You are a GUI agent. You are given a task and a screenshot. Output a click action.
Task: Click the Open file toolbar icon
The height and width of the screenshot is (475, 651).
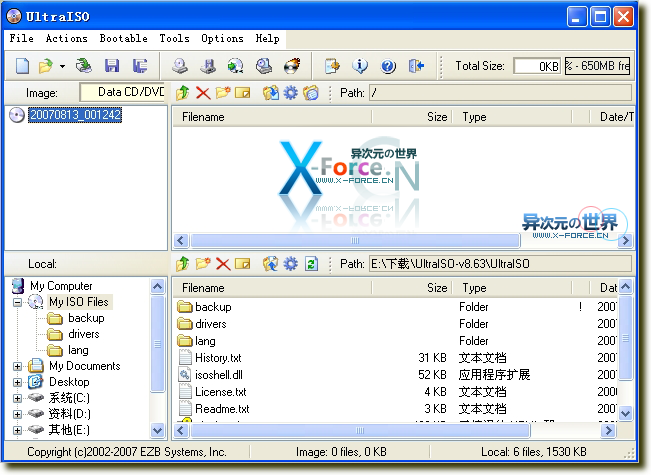pos(46,66)
